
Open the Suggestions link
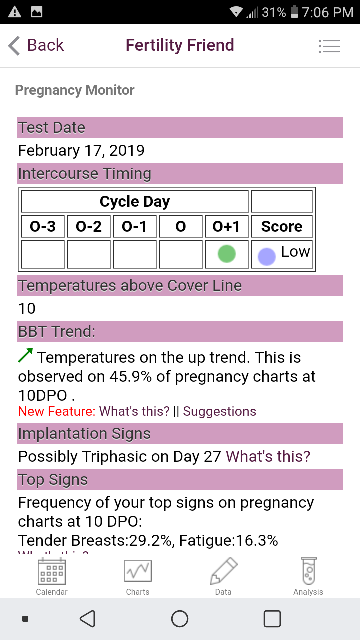coord(220,411)
